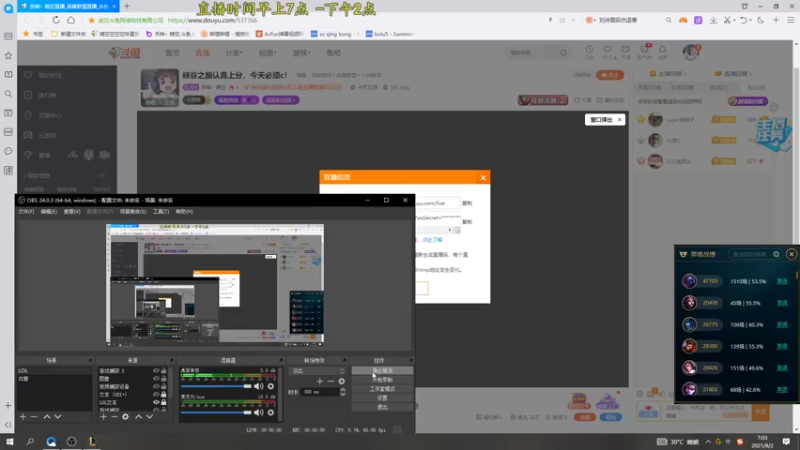Toggle the lock on the 图像 source

pos(164,379)
